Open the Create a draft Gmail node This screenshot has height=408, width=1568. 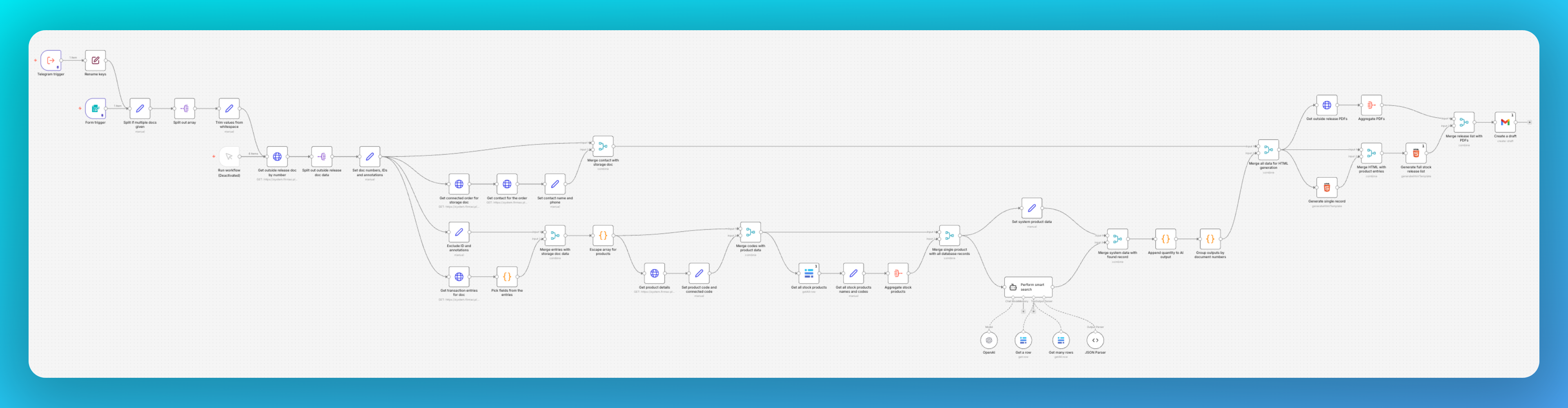point(1505,122)
